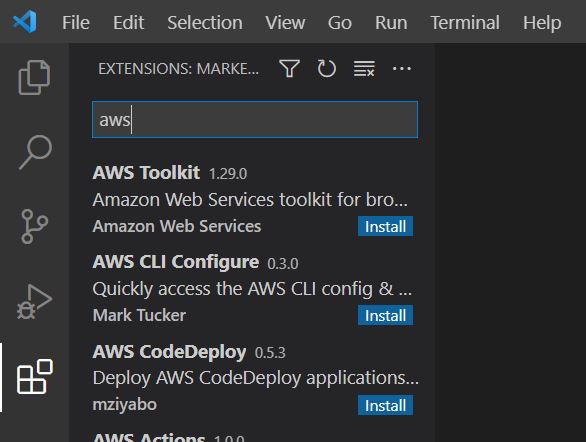Viewport: 586px width, 442px height.
Task: Install the AWS CodeDeploy extension
Action: point(385,405)
